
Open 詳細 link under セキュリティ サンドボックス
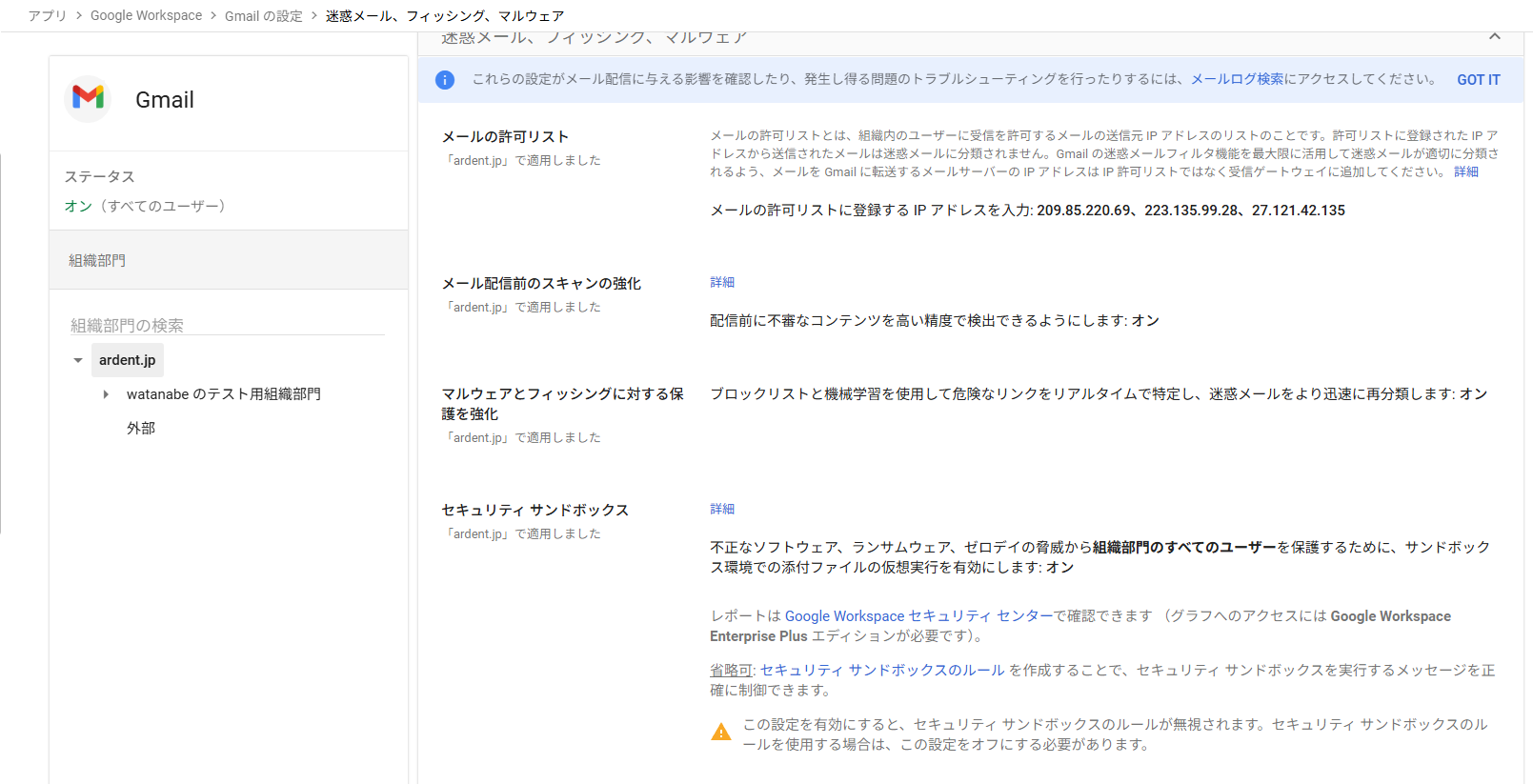pos(722,509)
